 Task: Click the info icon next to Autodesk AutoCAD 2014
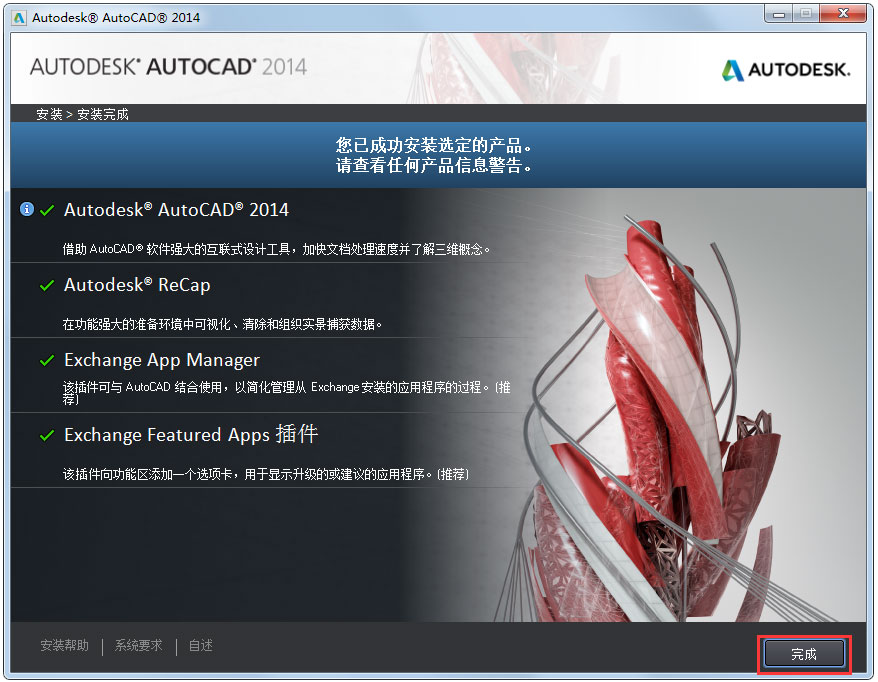(x=25, y=208)
